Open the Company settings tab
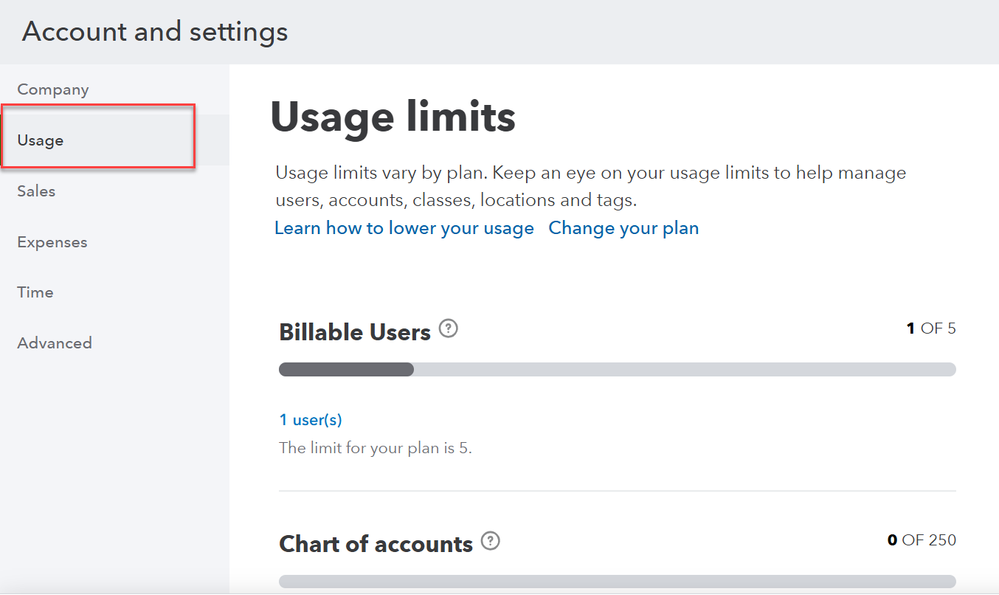The height and width of the screenshot is (595, 999). (53, 89)
